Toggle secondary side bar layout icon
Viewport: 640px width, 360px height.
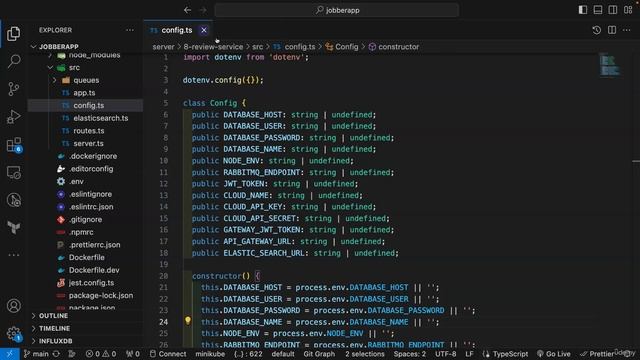coord(613,10)
